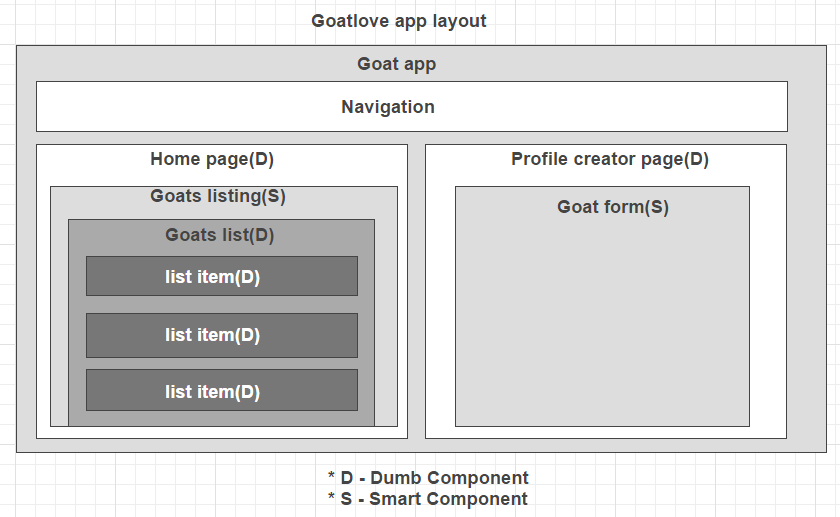The width and height of the screenshot is (840, 517).
Task: Select the "D - Dumb Component" legend line
Action: (x=428, y=478)
